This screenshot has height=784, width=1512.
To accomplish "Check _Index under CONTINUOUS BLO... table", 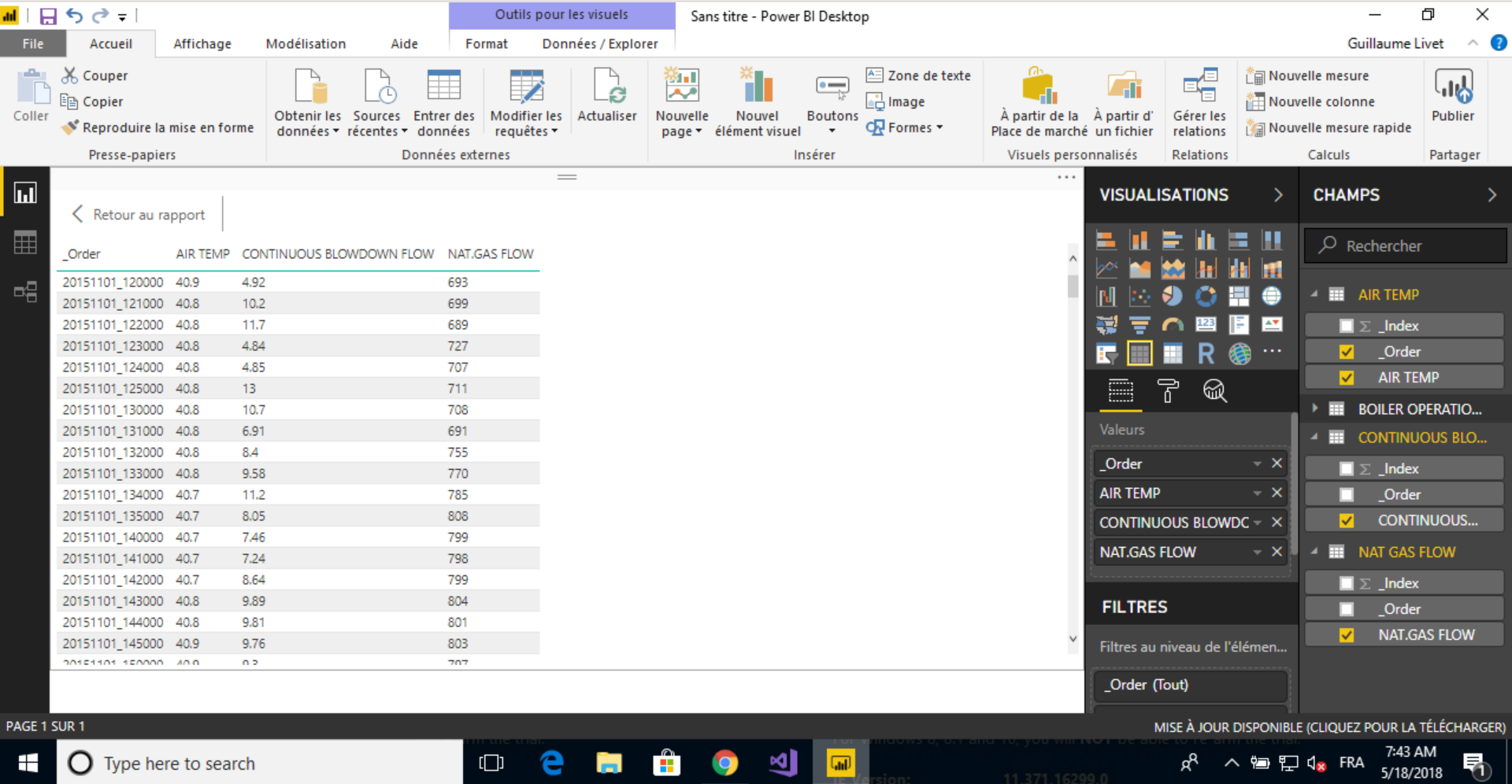I will click(x=1347, y=469).
